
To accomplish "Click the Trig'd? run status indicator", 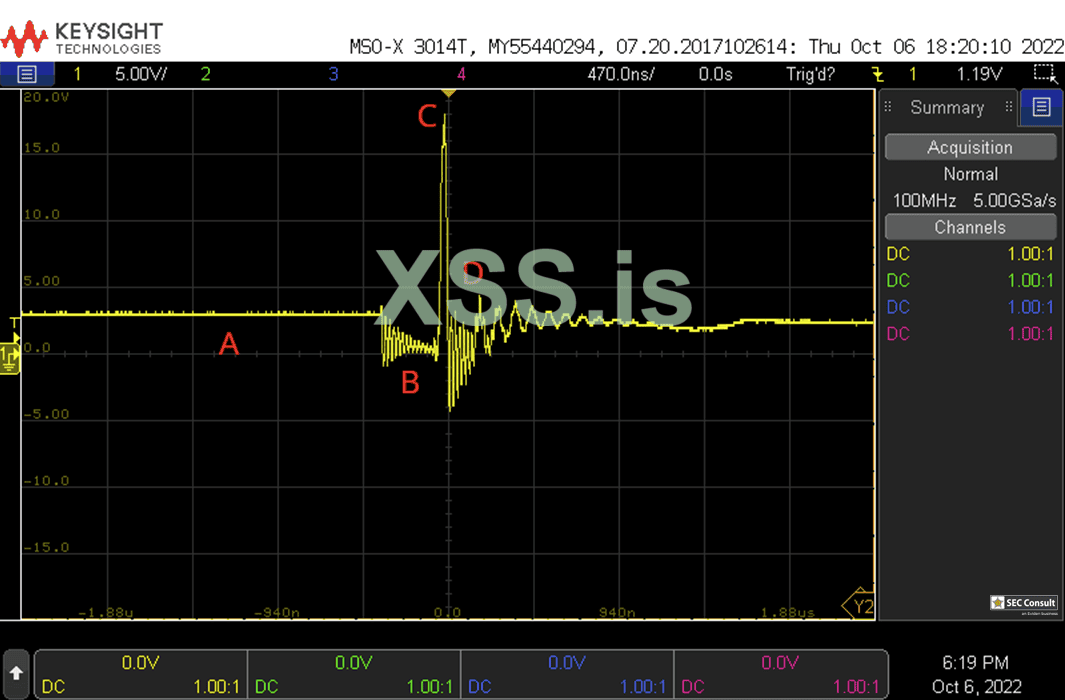I will [x=810, y=74].
